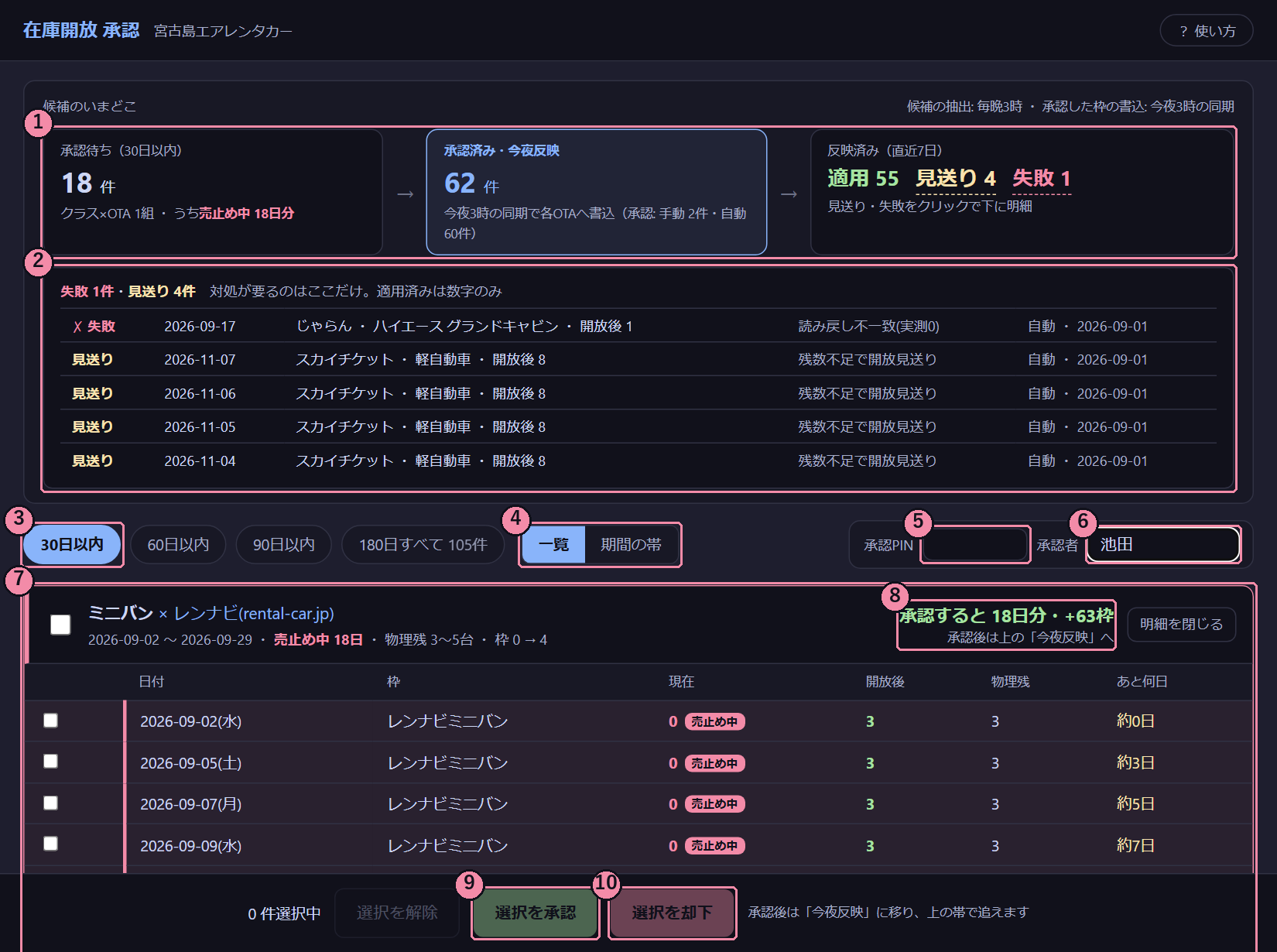
Task: Click the 売止め中 badge on 2026-09-05 row
Action: coord(714,763)
